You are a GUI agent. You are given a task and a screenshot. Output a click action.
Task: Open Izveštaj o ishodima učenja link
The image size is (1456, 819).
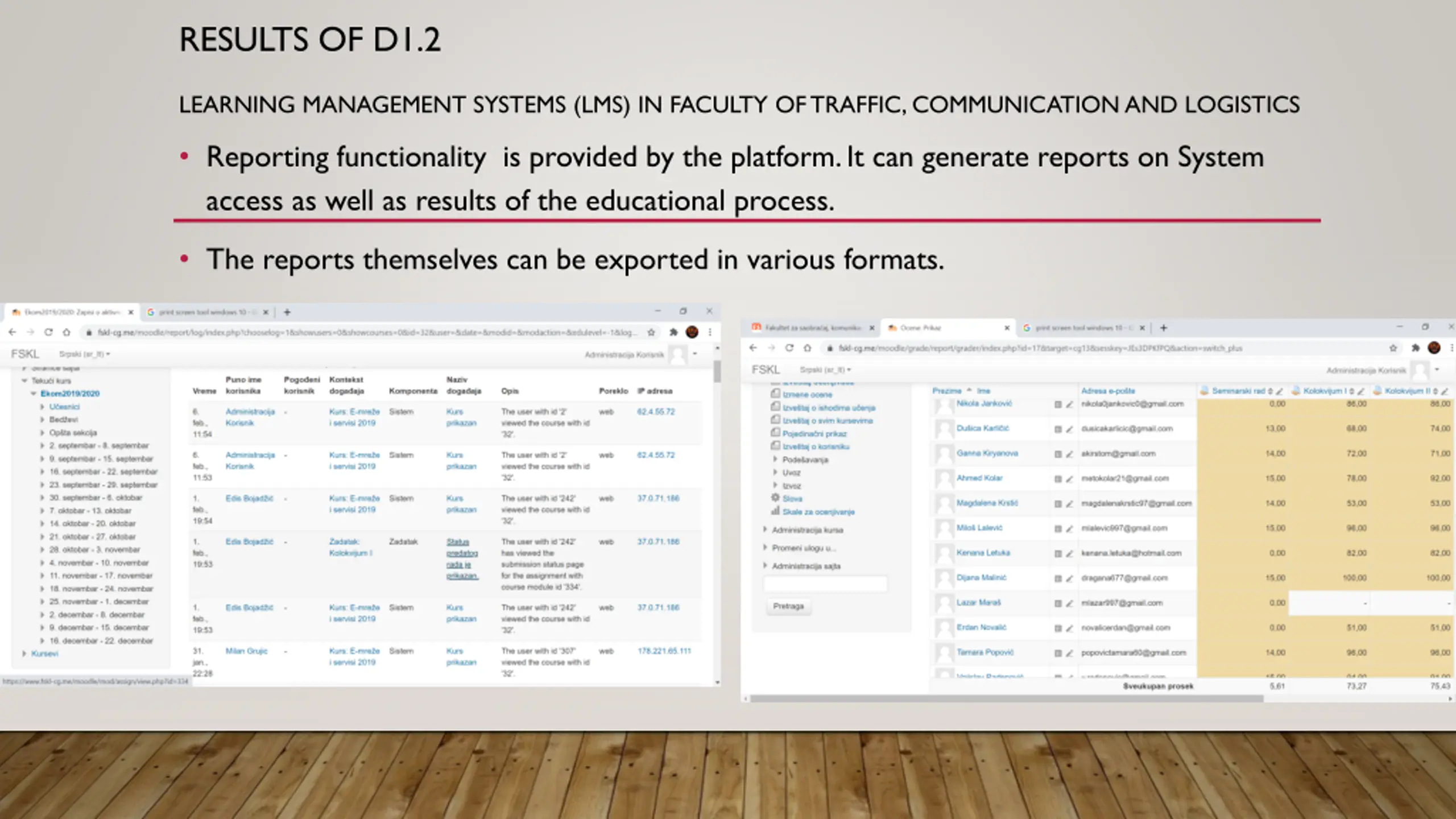[x=829, y=408]
